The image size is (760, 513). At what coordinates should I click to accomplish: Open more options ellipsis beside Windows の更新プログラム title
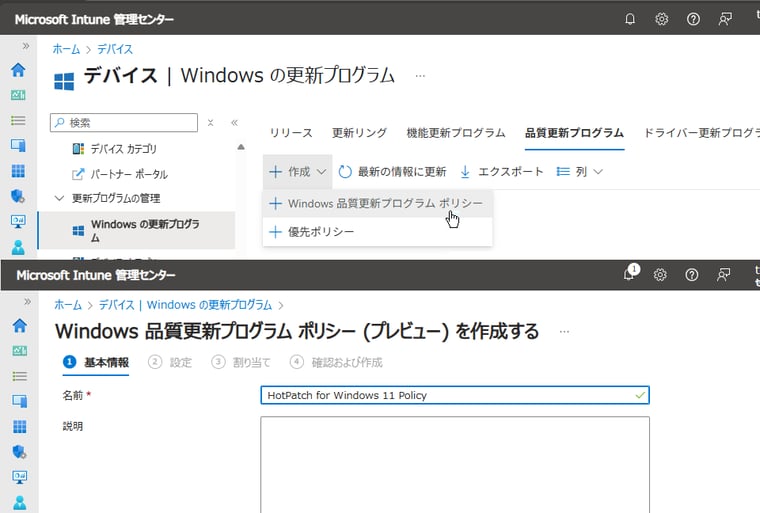(x=420, y=76)
